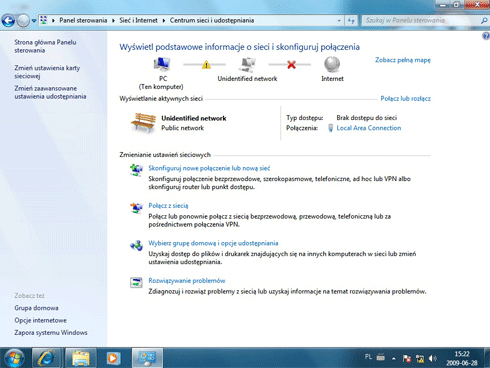Click the Control Panel taskbar button
This screenshot has height=368, width=490.
147,358
